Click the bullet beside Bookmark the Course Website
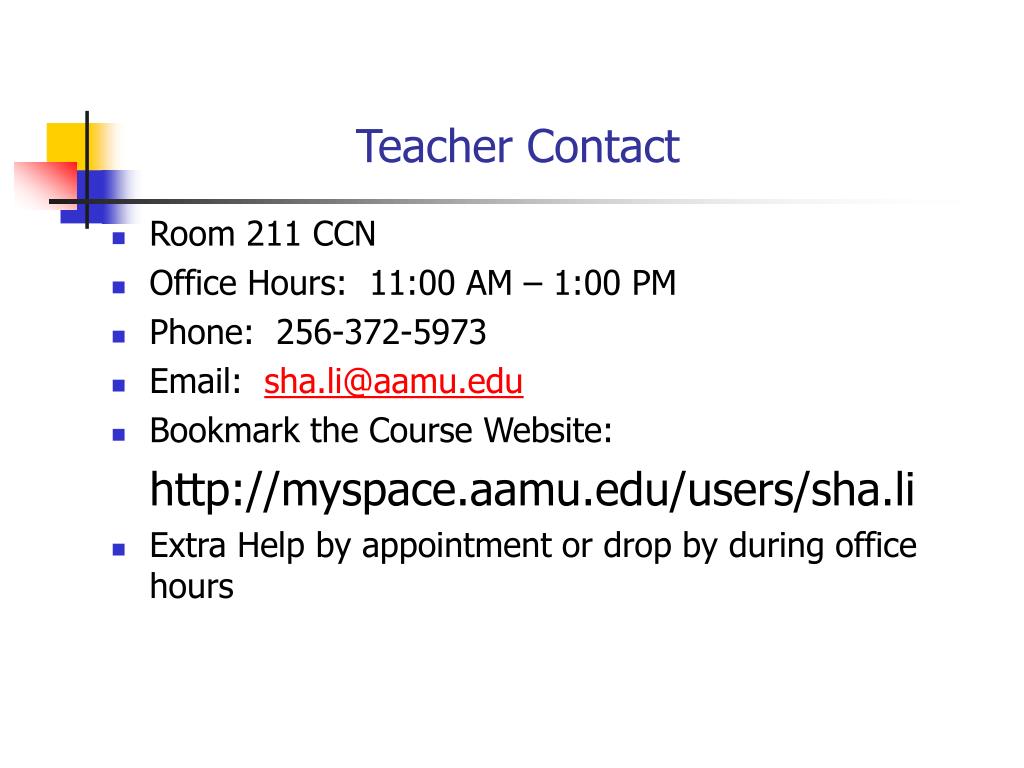This screenshot has height=768, width=1024. 119,434
